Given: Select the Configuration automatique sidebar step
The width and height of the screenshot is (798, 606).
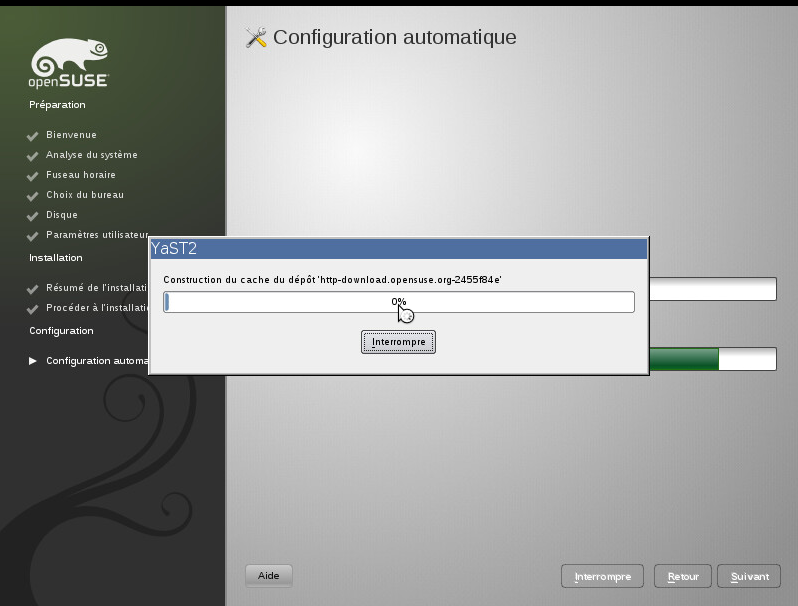Looking at the screenshot, I should (x=97, y=361).
